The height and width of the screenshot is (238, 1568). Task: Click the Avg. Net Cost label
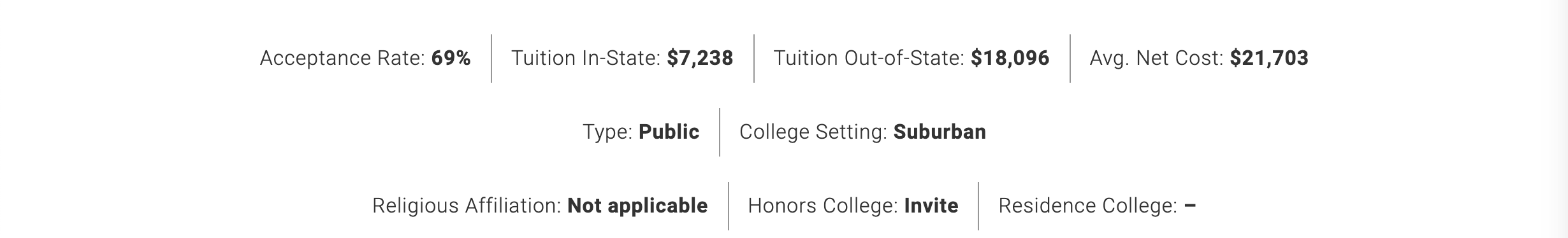coord(1157,59)
